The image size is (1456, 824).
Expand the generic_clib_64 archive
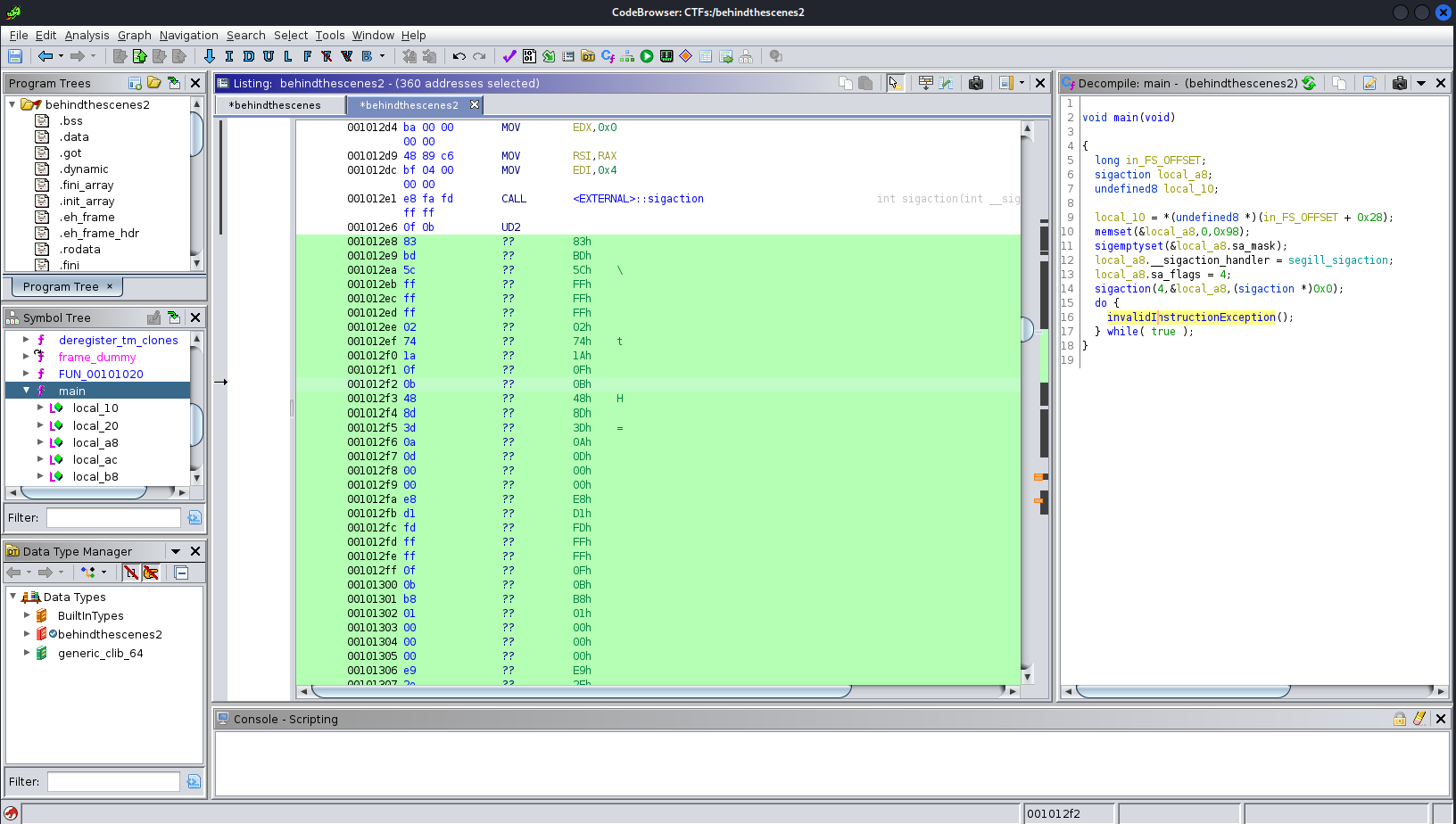(27, 653)
